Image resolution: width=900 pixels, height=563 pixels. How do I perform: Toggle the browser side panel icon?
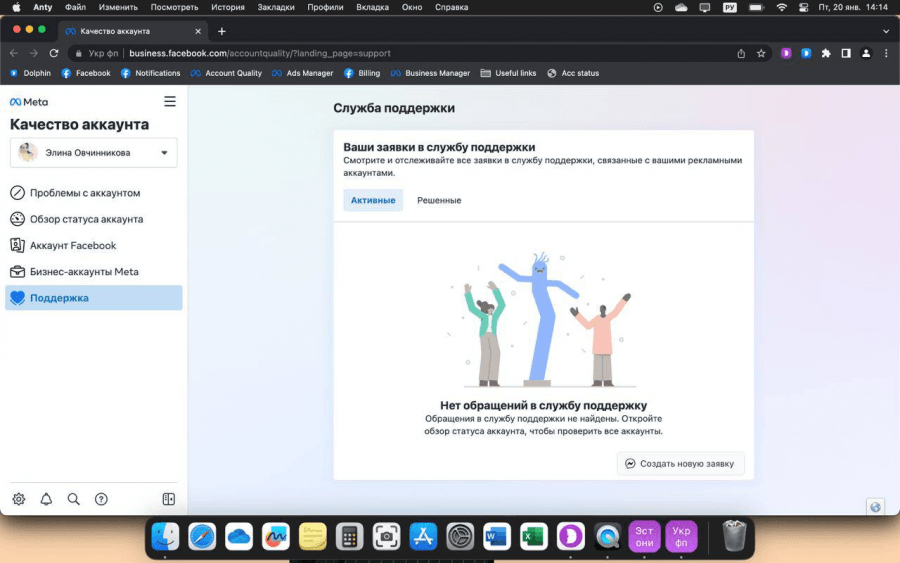pos(846,53)
